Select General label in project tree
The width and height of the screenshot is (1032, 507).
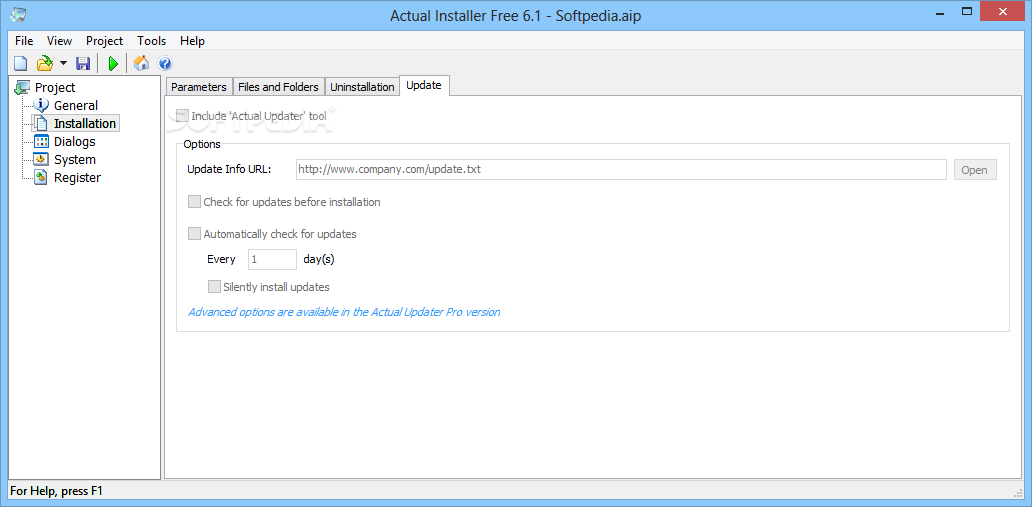[x=76, y=105]
